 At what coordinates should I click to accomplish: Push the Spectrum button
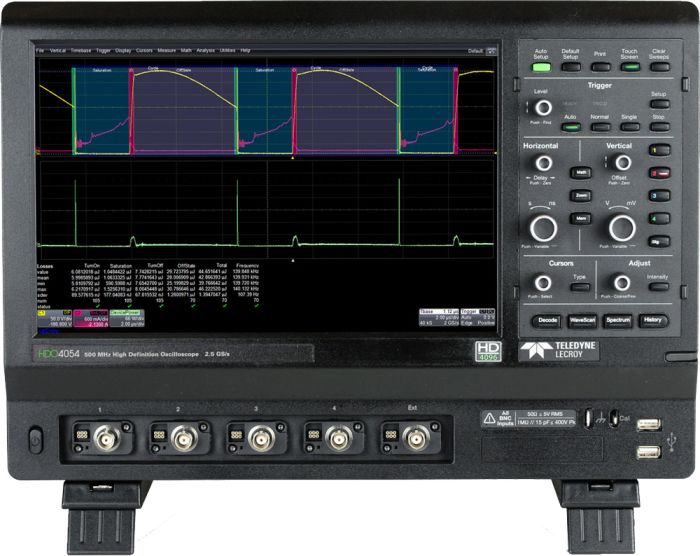(617, 320)
